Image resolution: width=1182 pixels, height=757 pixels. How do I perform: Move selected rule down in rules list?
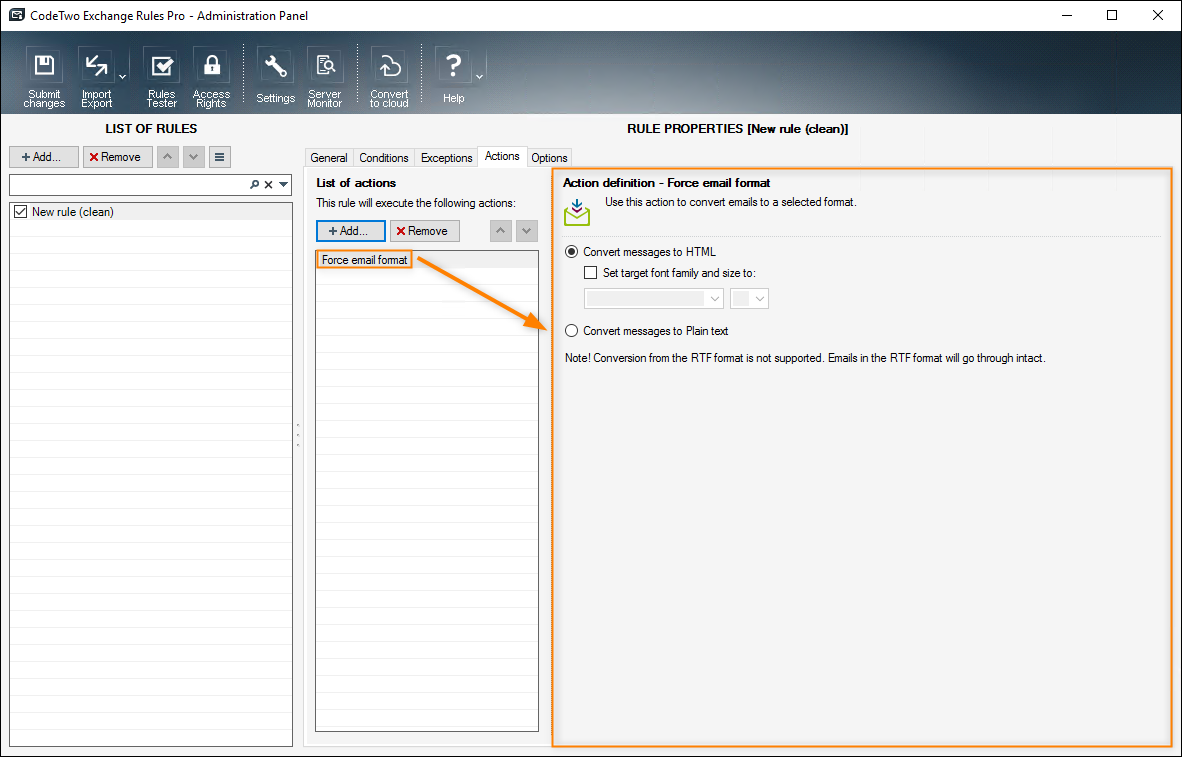pos(194,157)
